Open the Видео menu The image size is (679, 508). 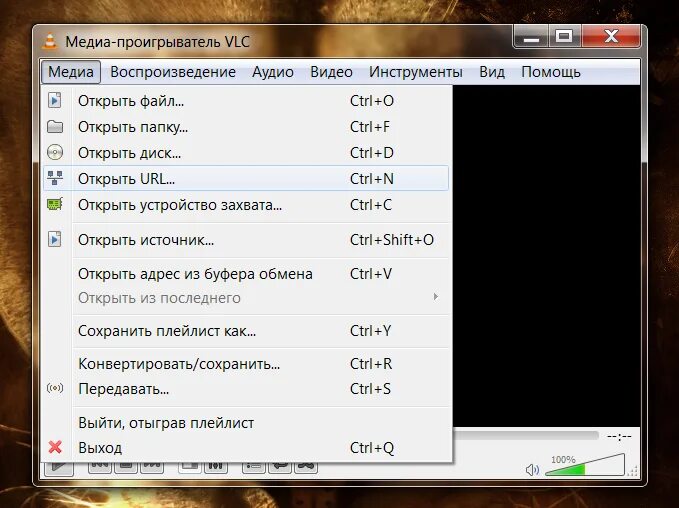(x=331, y=72)
